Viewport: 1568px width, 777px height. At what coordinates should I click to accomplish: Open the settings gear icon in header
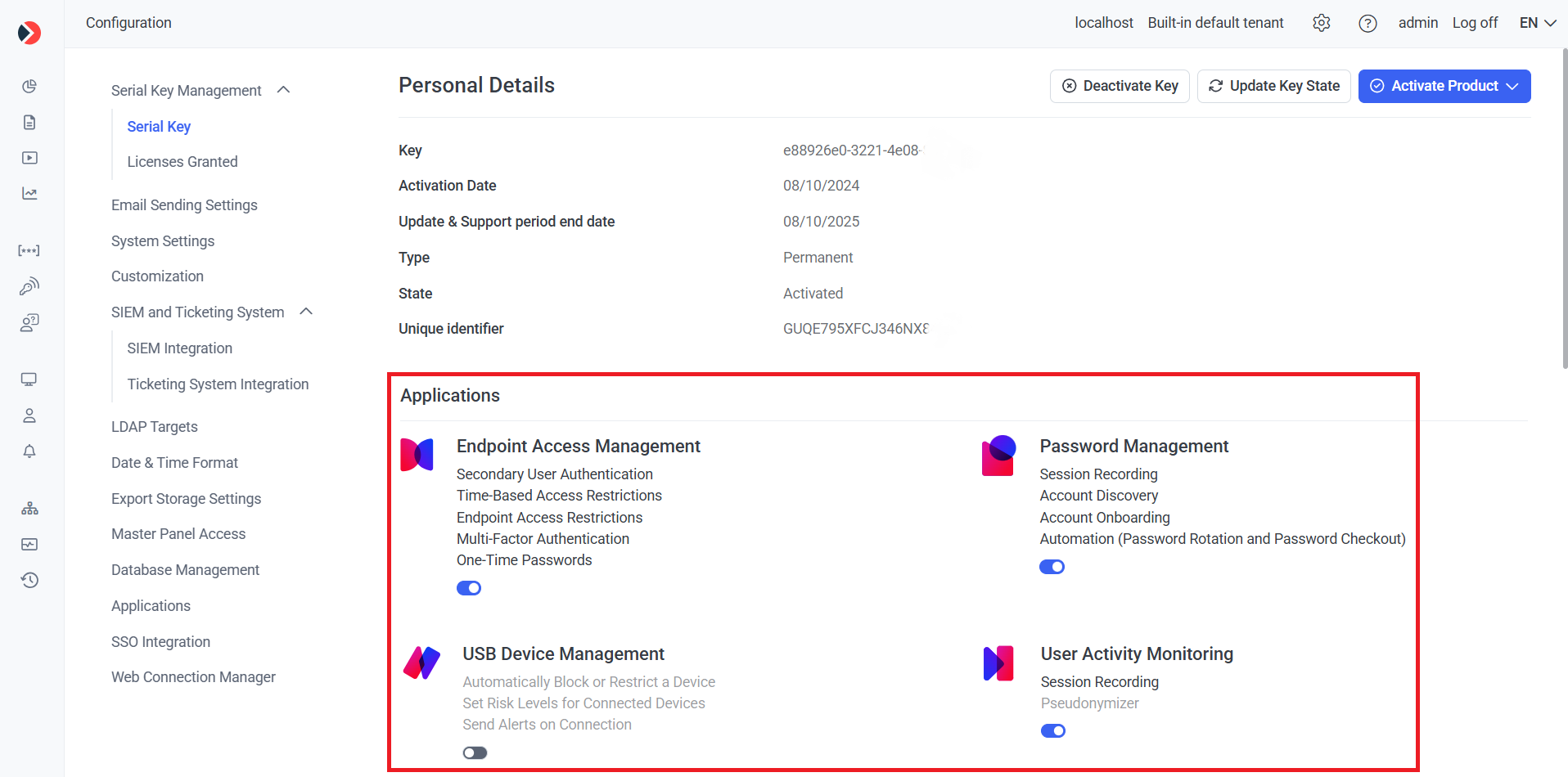[1321, 23]
